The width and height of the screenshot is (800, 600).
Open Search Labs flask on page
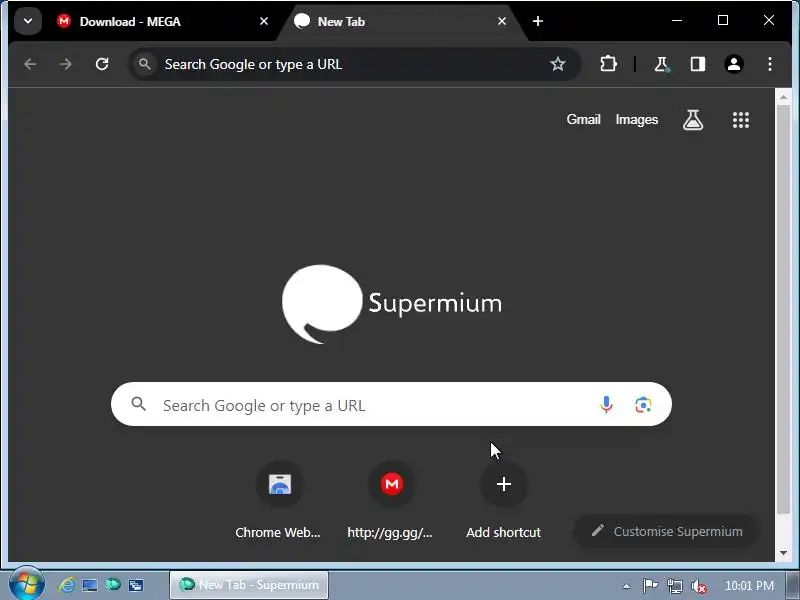[693, 120]
